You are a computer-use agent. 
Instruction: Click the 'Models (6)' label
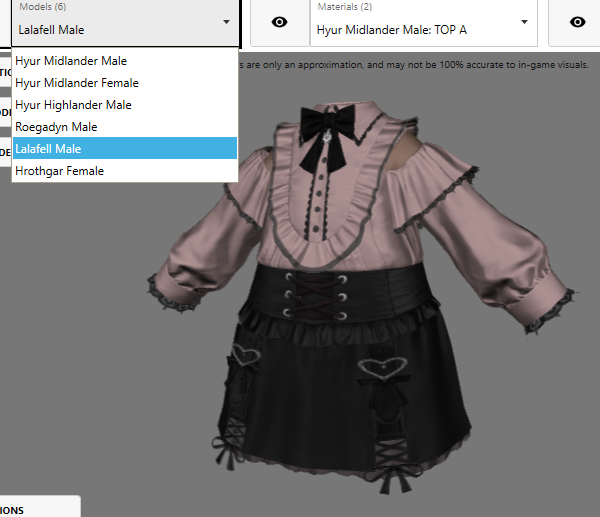tap(43, 7)
